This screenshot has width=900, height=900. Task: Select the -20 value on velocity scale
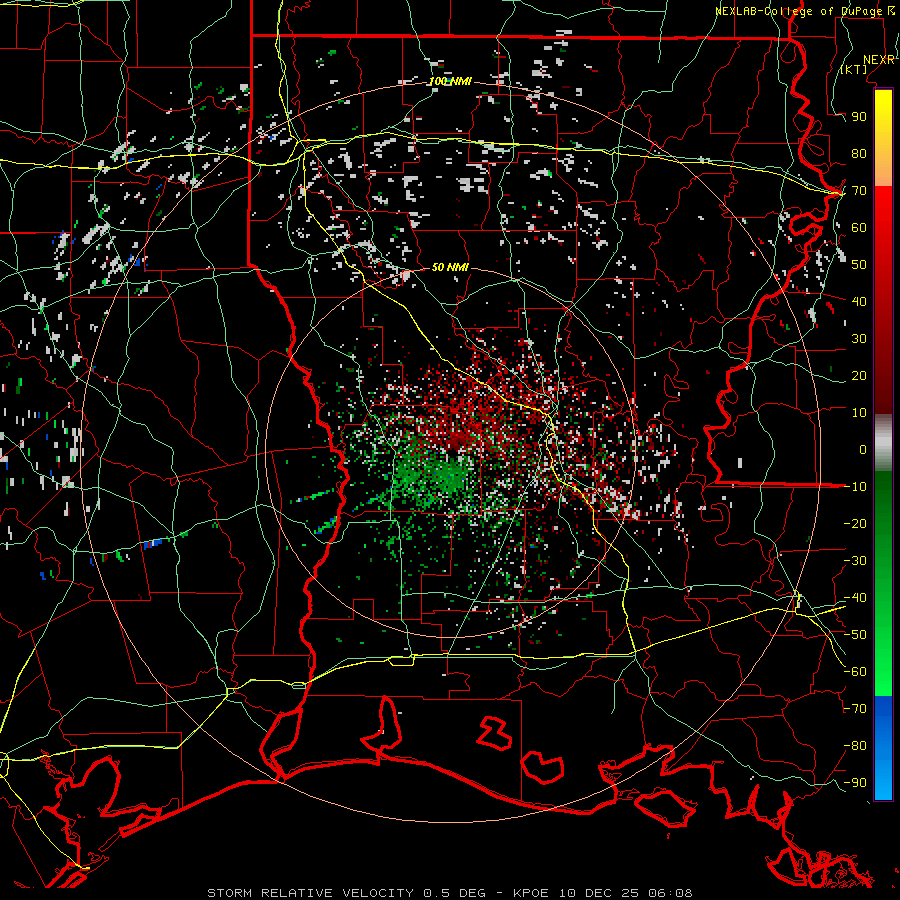(x=855, y=523)
